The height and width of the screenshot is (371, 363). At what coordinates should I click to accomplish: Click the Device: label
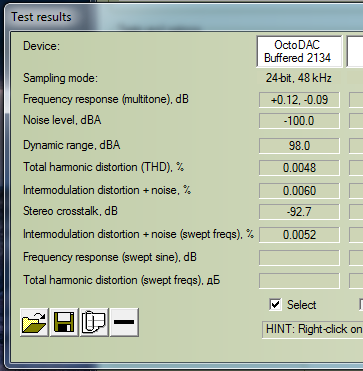coord(41,46)
